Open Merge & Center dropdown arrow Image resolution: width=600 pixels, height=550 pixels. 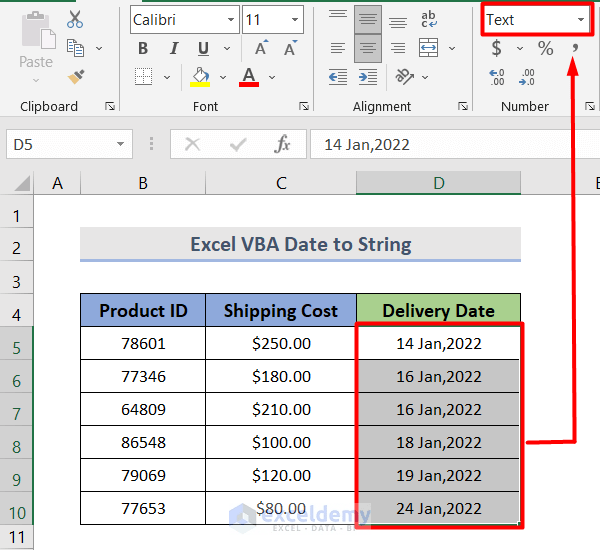(x=452, y=49)
